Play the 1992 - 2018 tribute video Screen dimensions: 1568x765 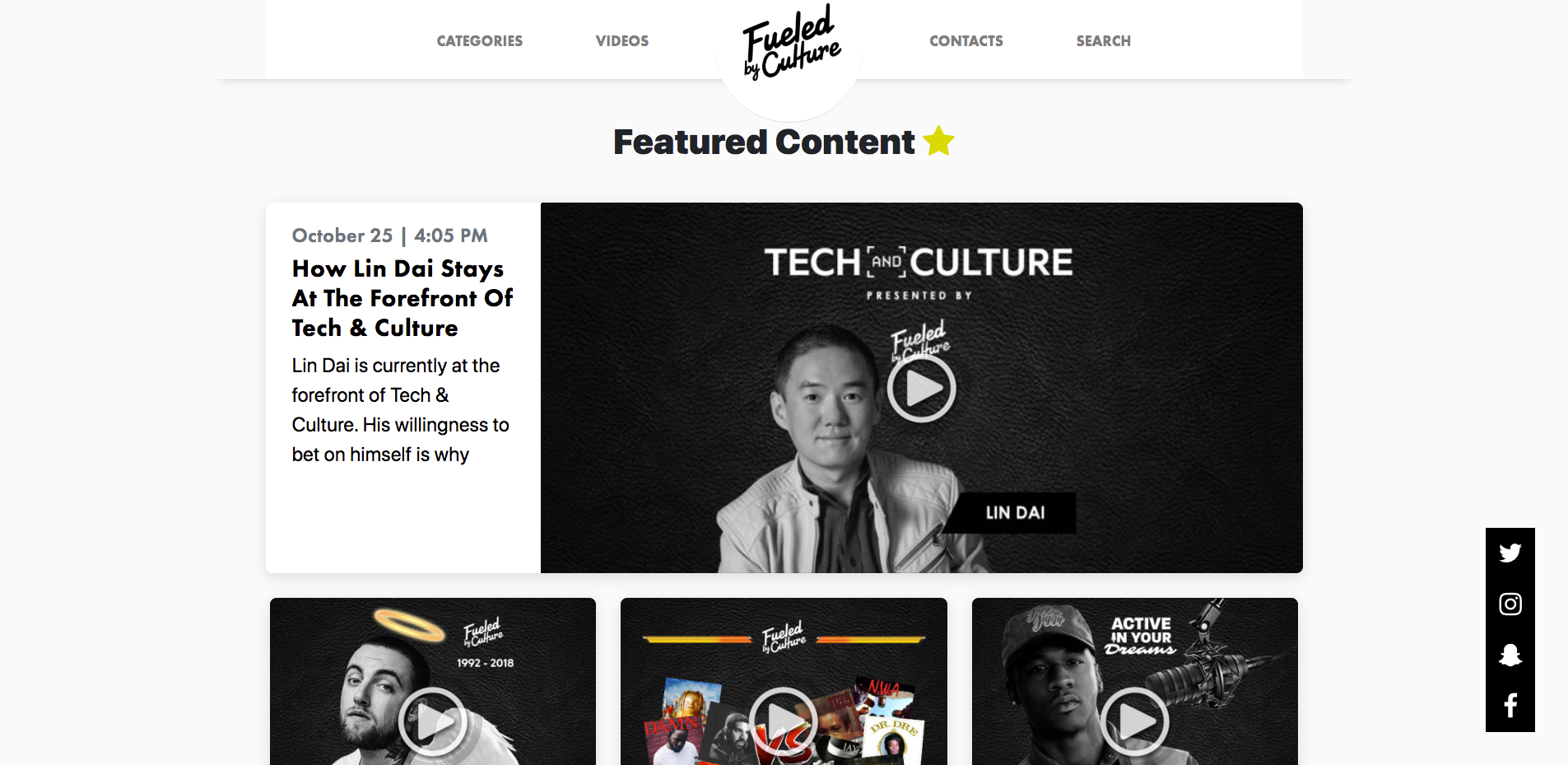(x=432, y=721)
